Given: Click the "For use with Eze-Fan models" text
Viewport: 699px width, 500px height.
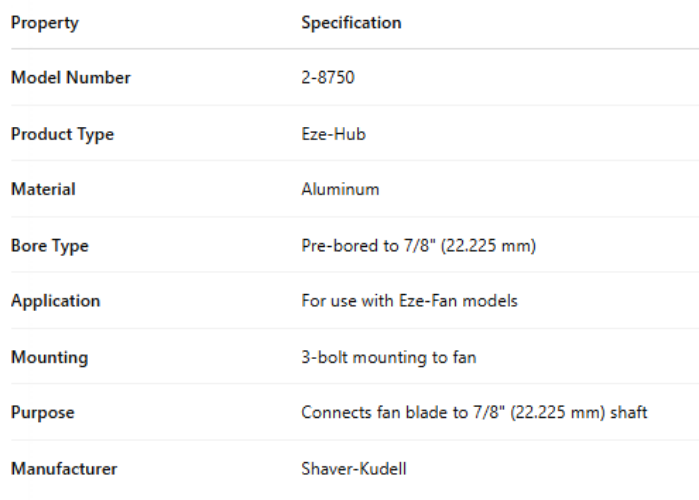Looking at the screenshot, I should (409, 301).
